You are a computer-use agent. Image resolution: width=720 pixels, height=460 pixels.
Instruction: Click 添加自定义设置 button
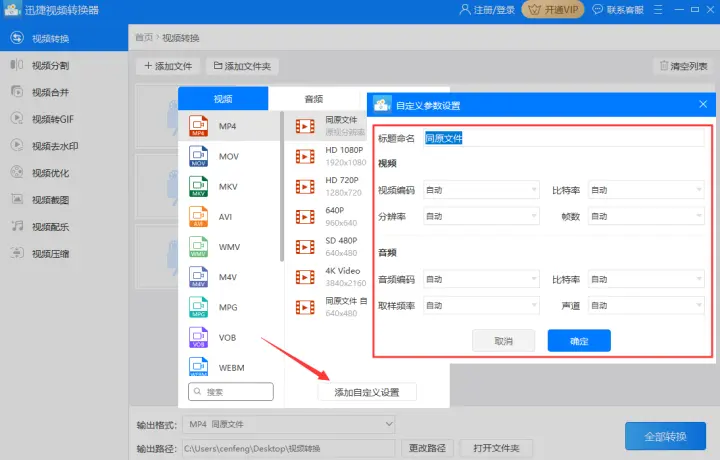tap(367, 392)
